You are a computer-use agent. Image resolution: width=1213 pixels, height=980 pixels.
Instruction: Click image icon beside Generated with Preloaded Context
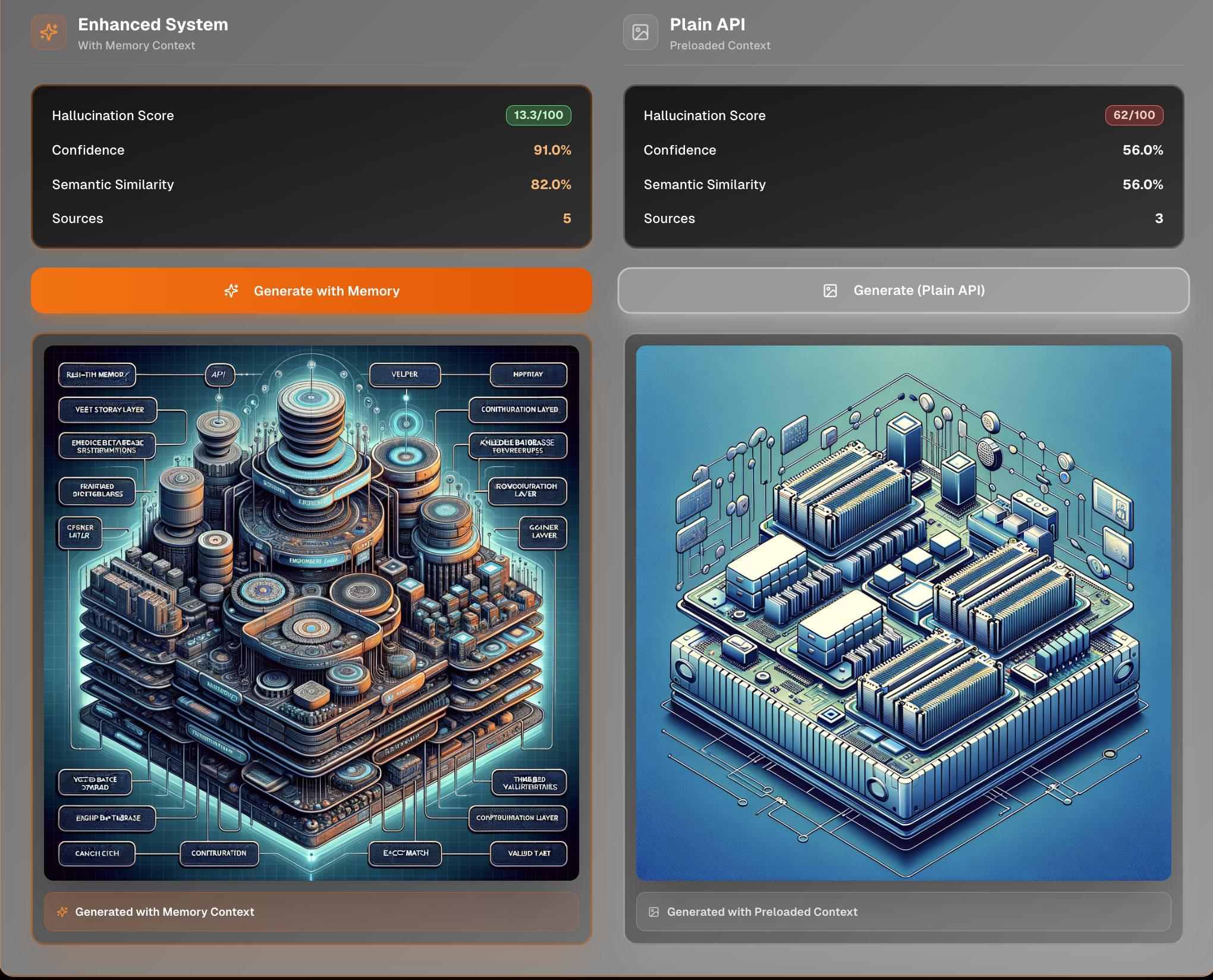pyautogui.click(x=653, y=912)
